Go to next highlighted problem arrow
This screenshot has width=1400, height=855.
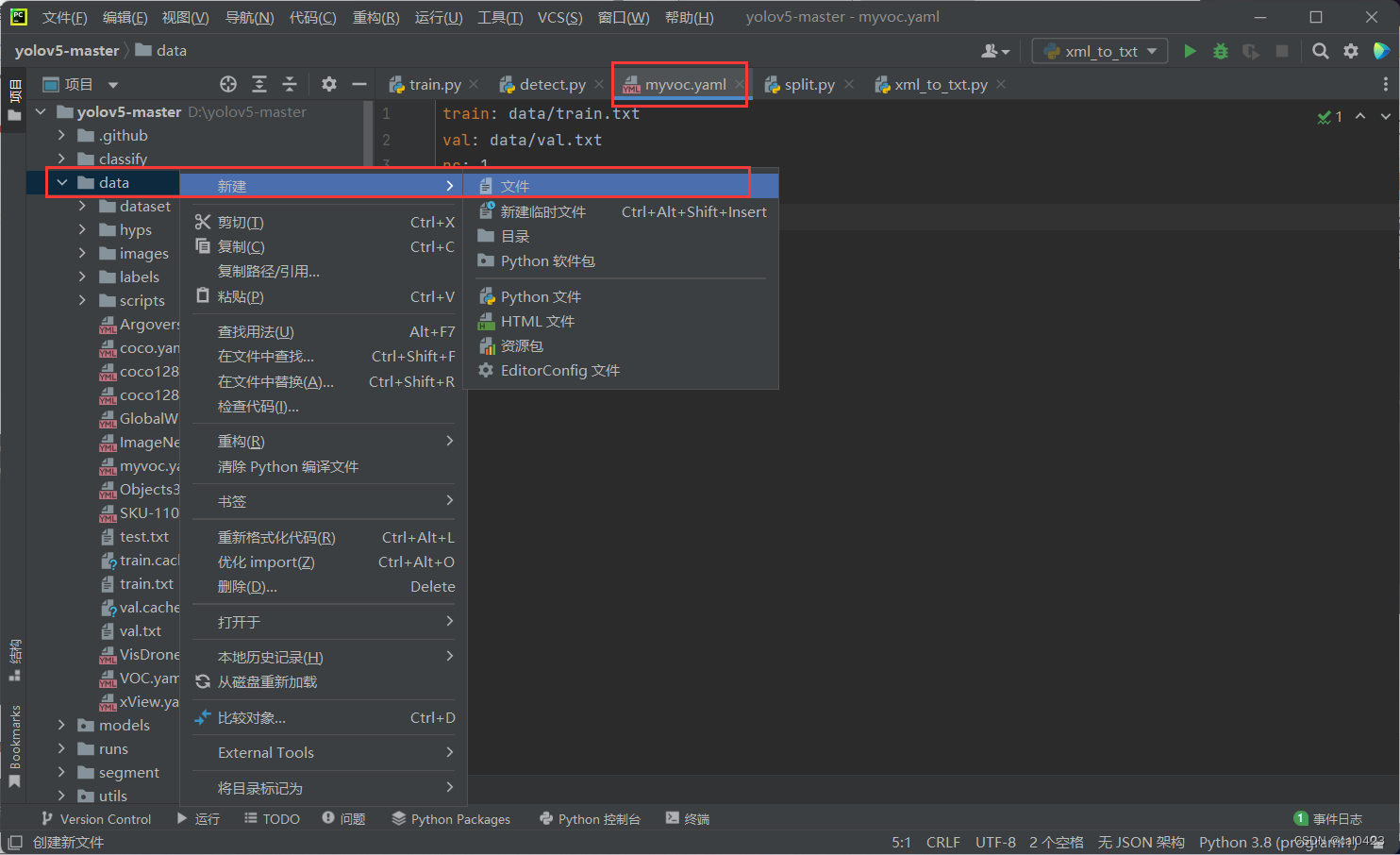(1385, 116)
